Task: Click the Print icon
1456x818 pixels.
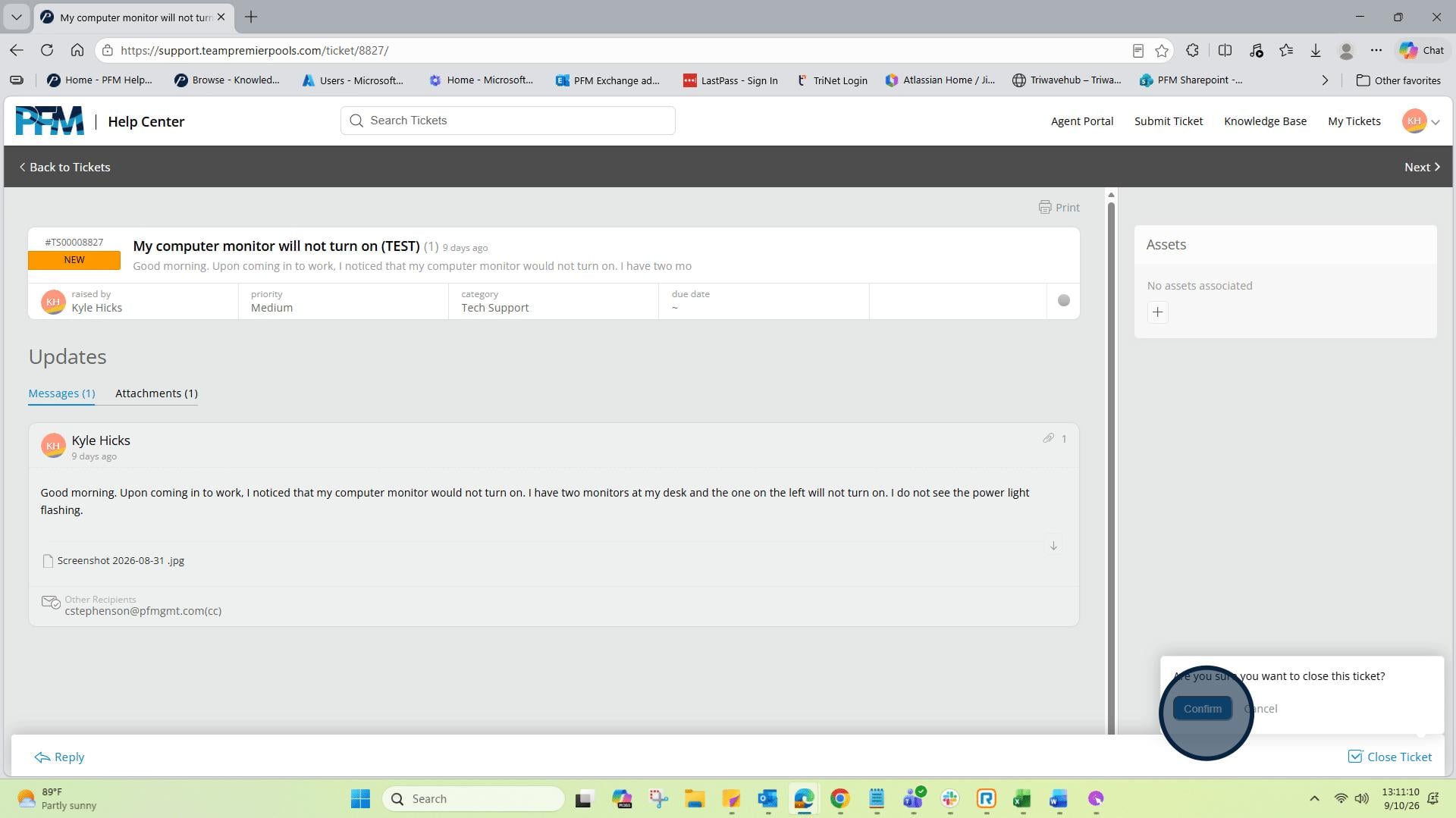Action: click(1044, 207)
